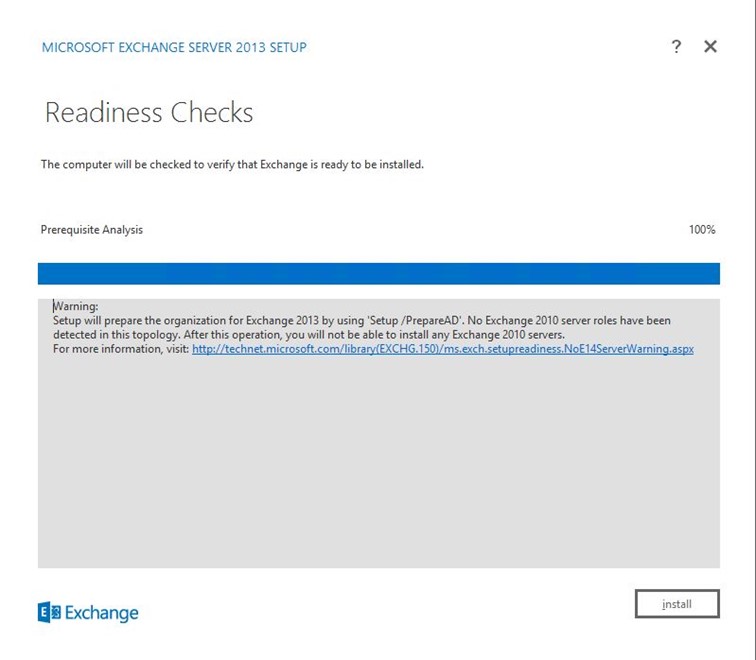Select the Prerequisite Analysis label
756x660 pixels.
pyautogui.click(x=92, y=230)
